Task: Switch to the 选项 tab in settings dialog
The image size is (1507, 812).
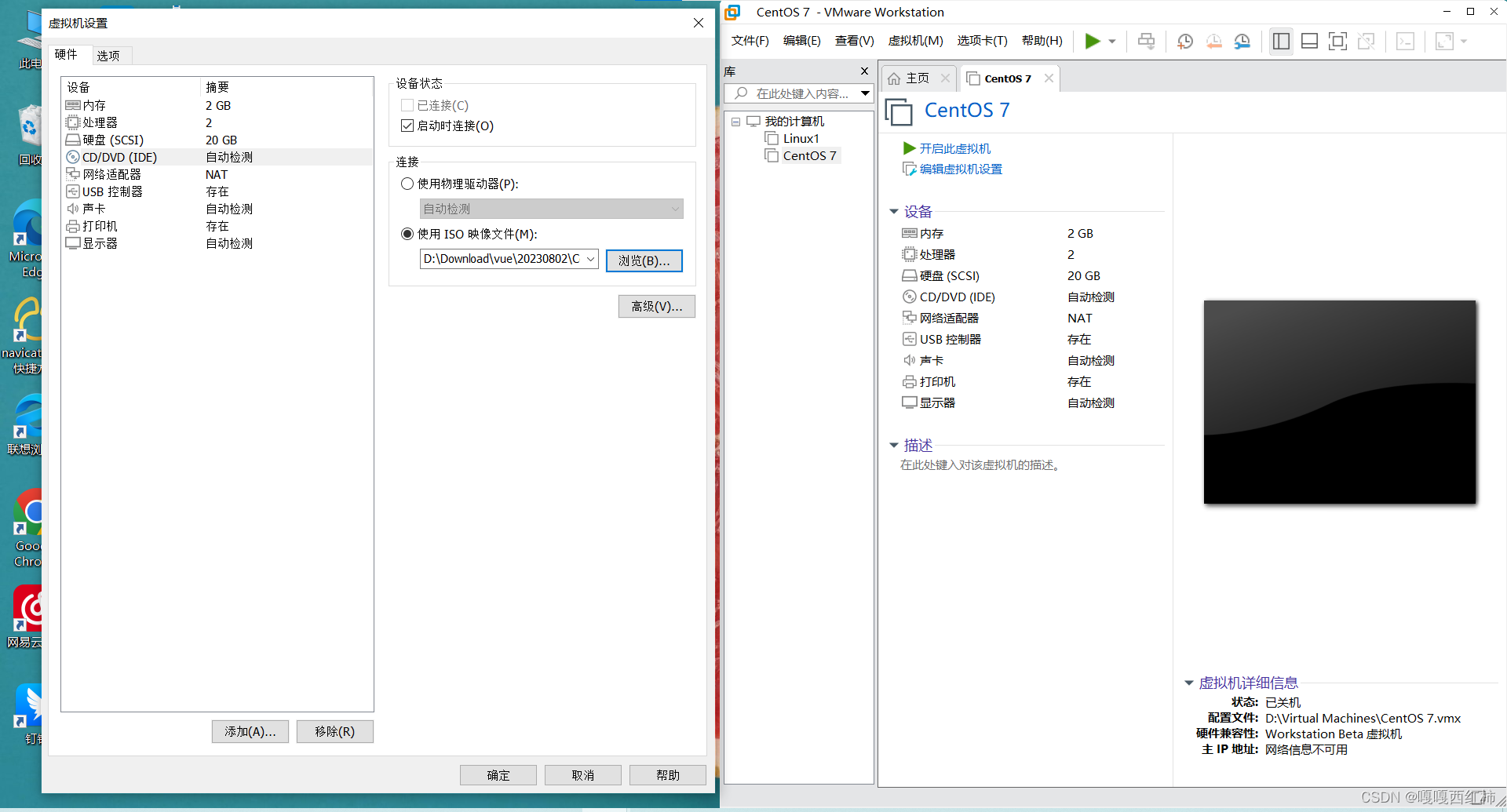Action: (108, 56)
